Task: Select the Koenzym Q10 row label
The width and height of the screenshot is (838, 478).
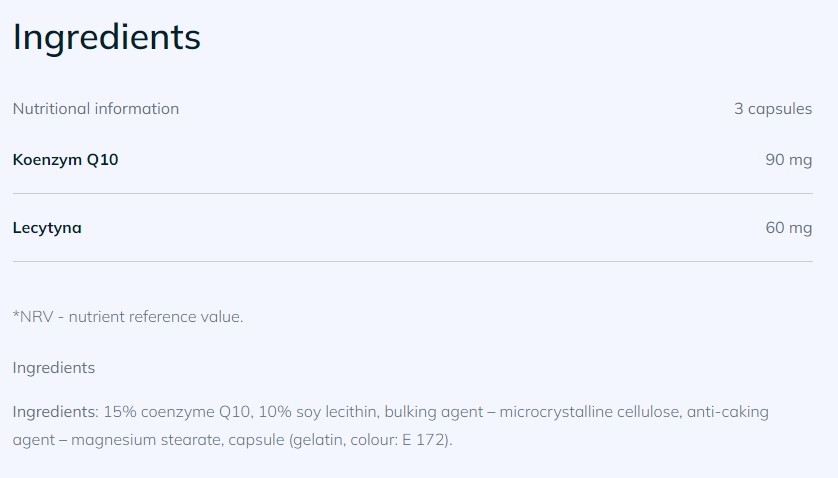Action: pos(66,159)
